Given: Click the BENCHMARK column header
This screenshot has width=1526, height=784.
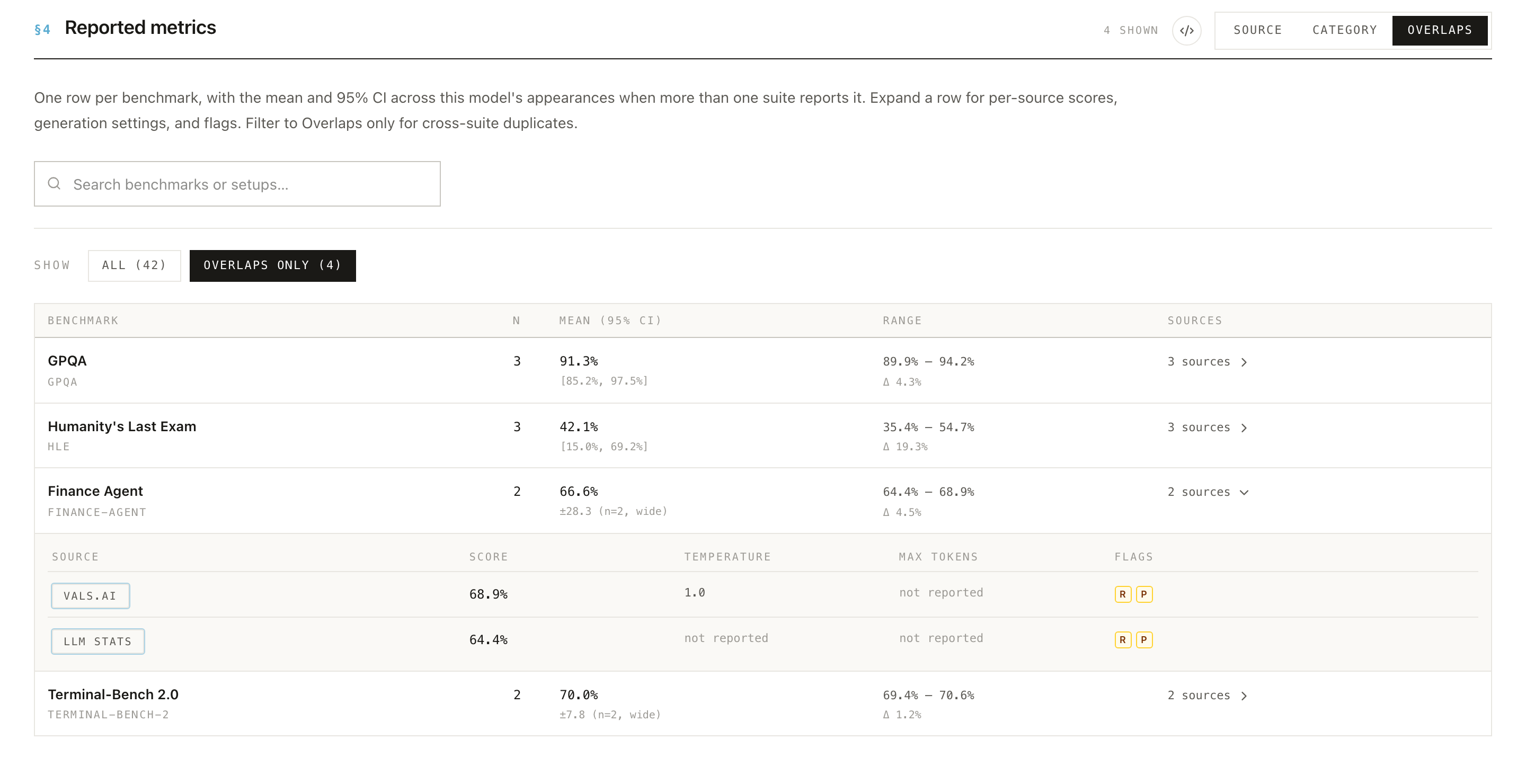Looking at the screenshot, I should [x=83, y=320].
